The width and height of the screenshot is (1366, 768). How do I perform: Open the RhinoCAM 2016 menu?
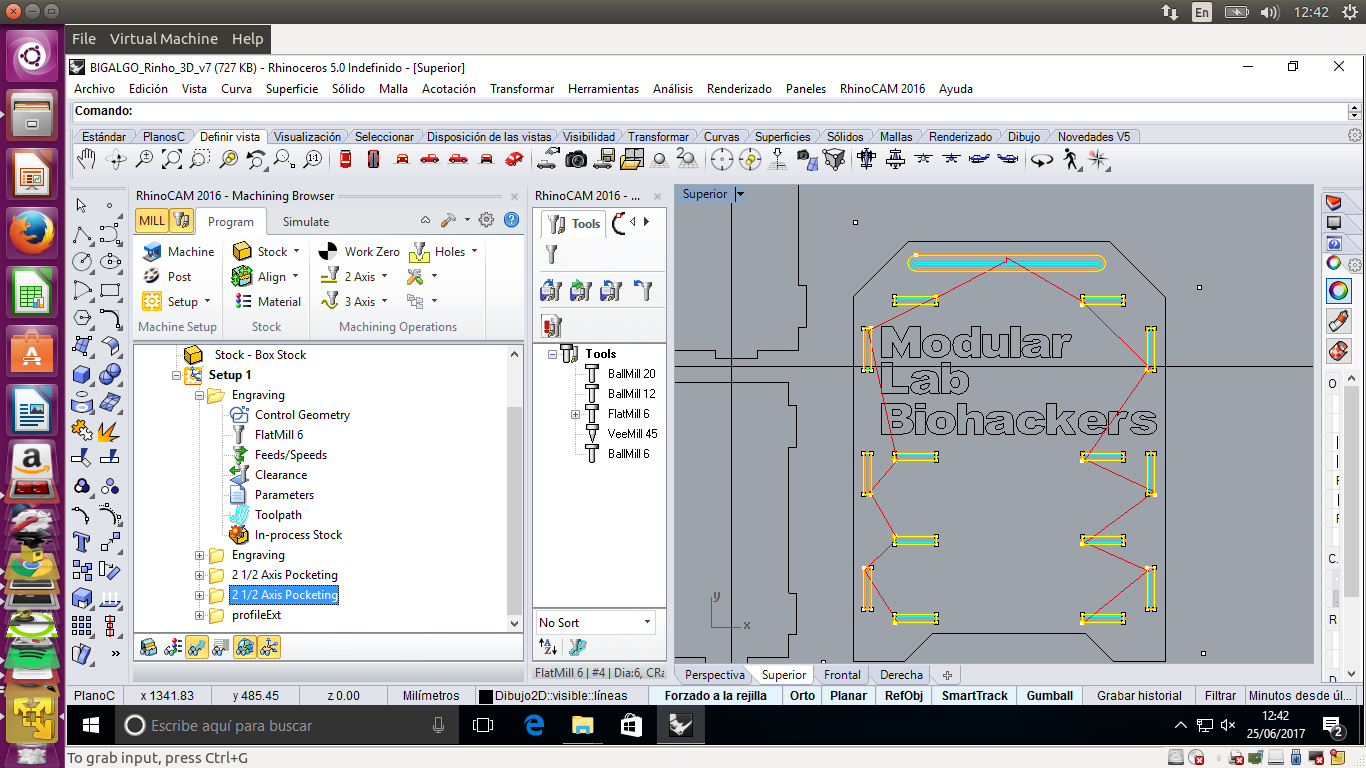coord(882,89)
